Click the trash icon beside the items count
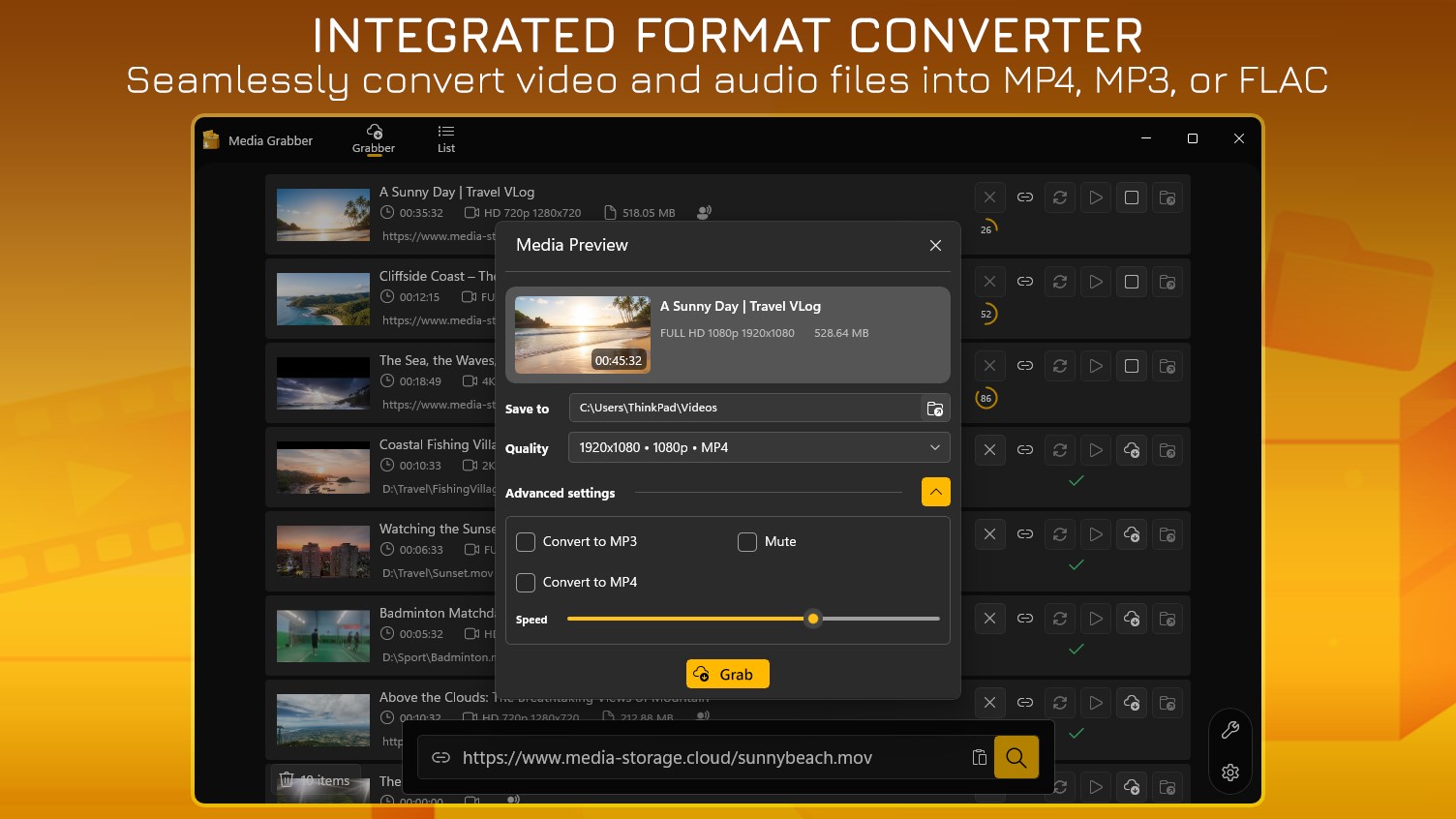1456x819 pixels. 287,779
